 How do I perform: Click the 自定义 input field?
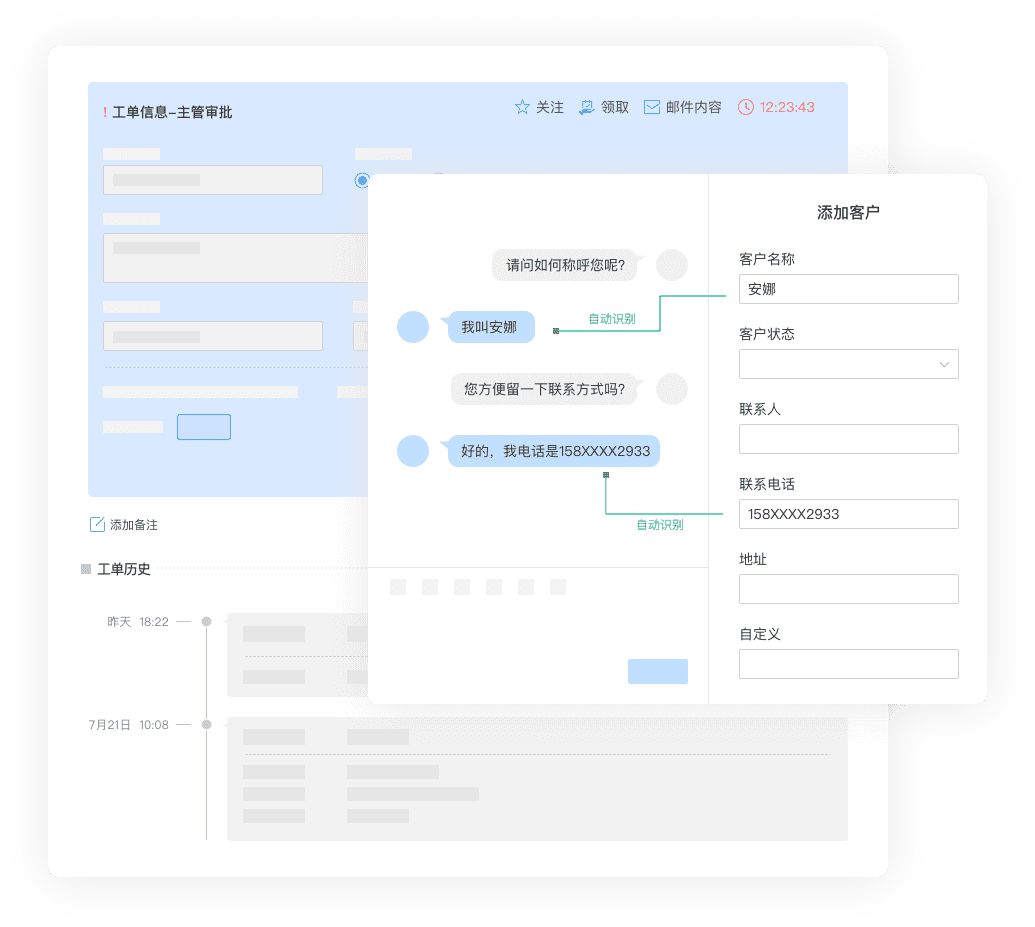click(848, 664)
